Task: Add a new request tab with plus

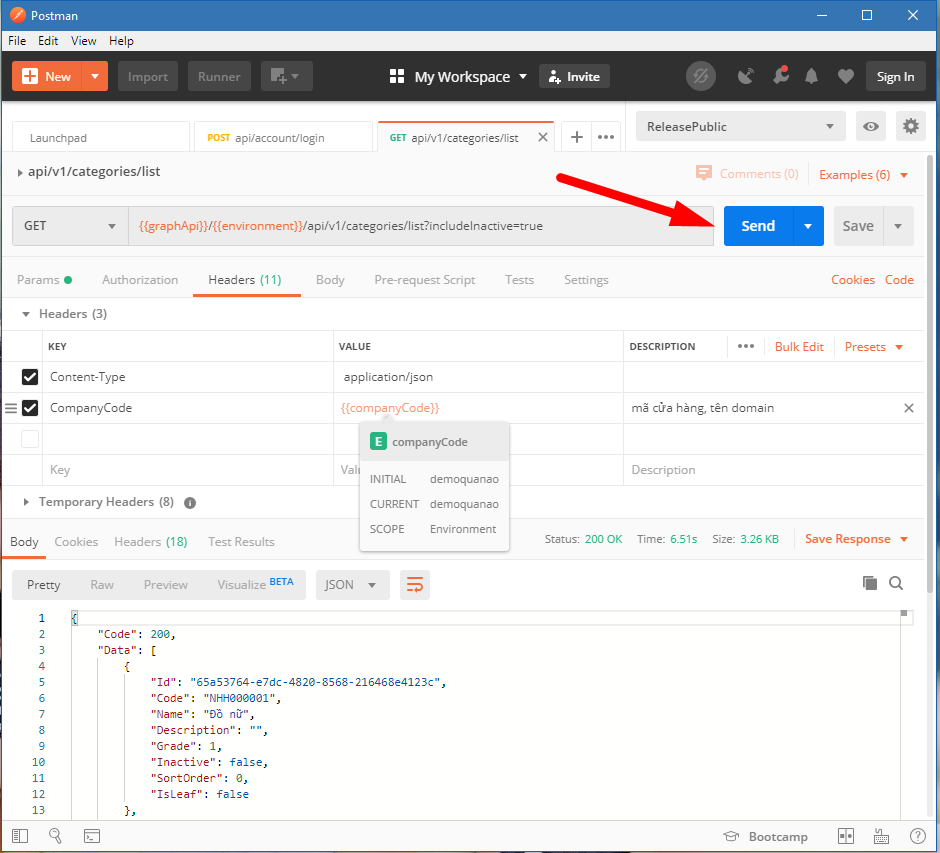Action: click(577, 137)
